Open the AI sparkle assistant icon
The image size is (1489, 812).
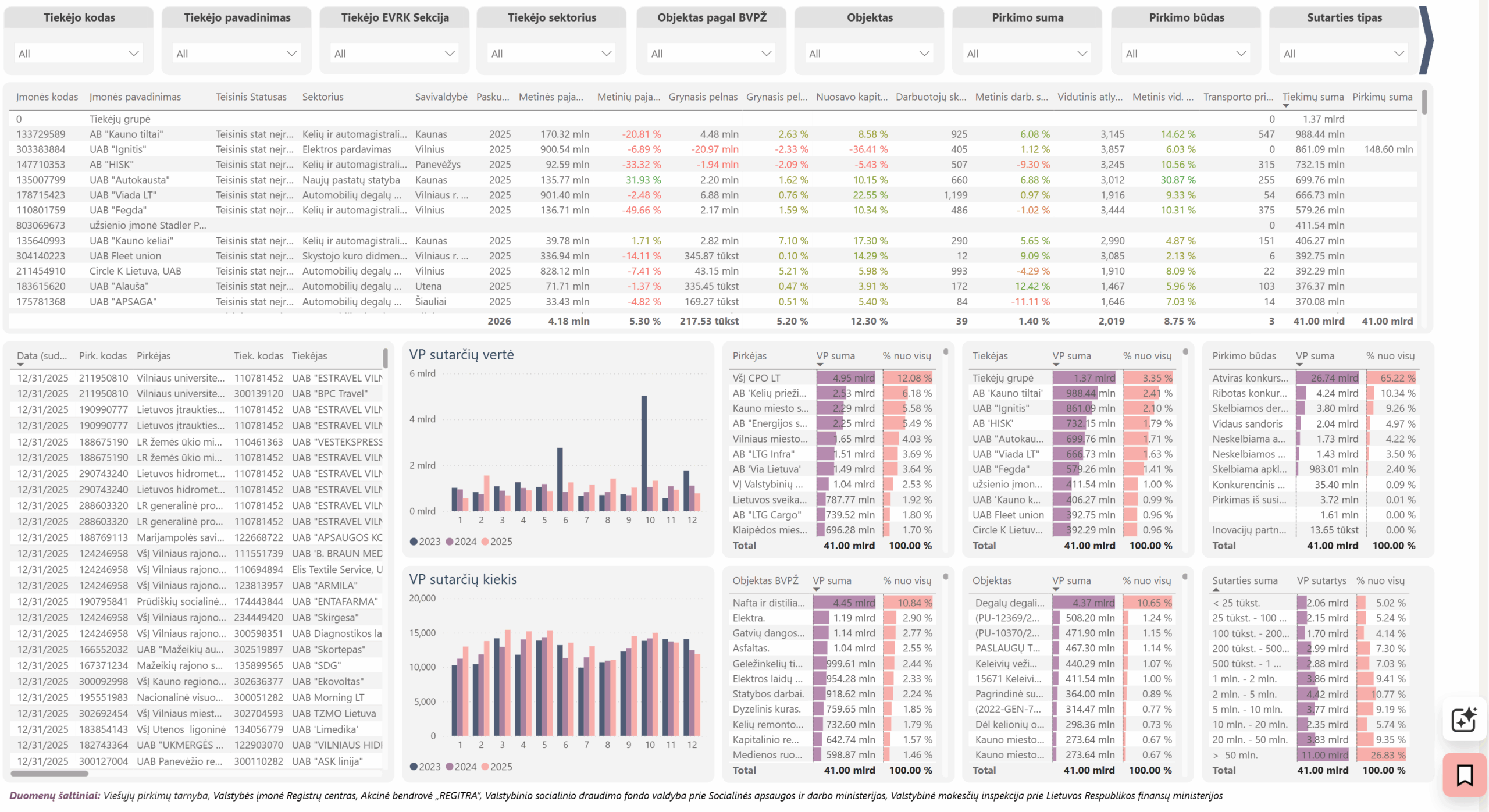[1464, 720]
